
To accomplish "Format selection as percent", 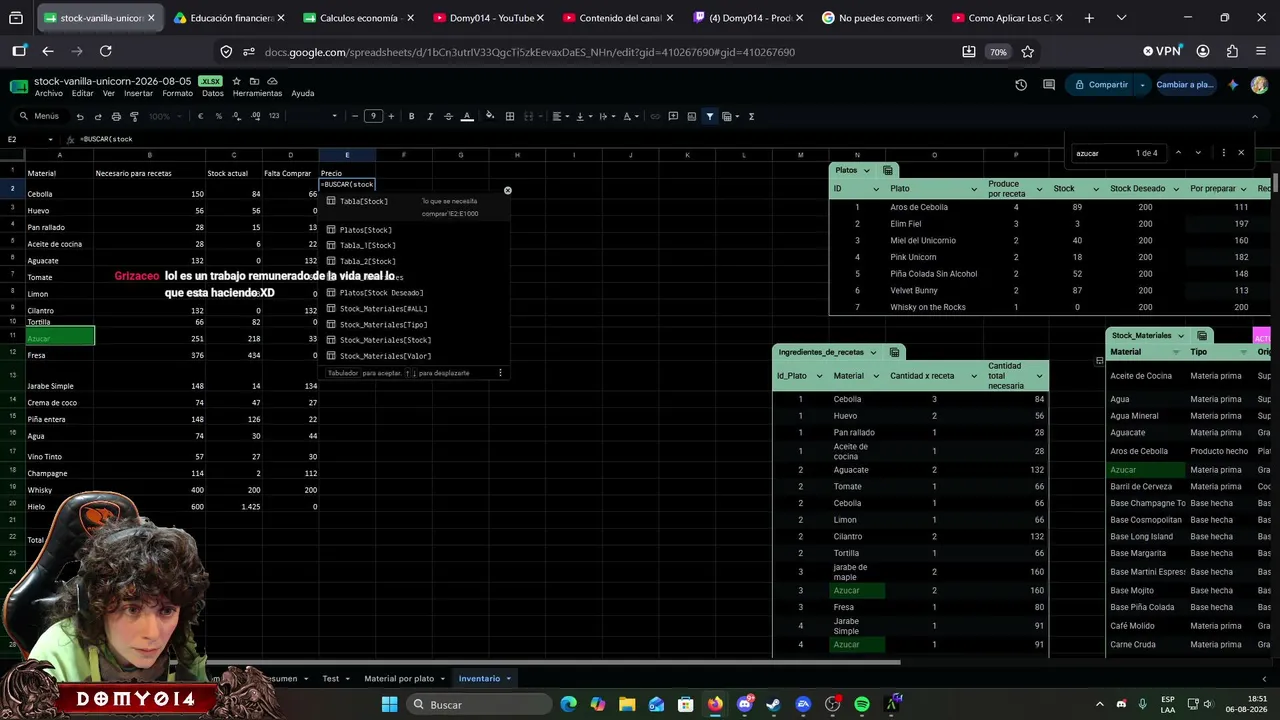I will coord(219,116).
